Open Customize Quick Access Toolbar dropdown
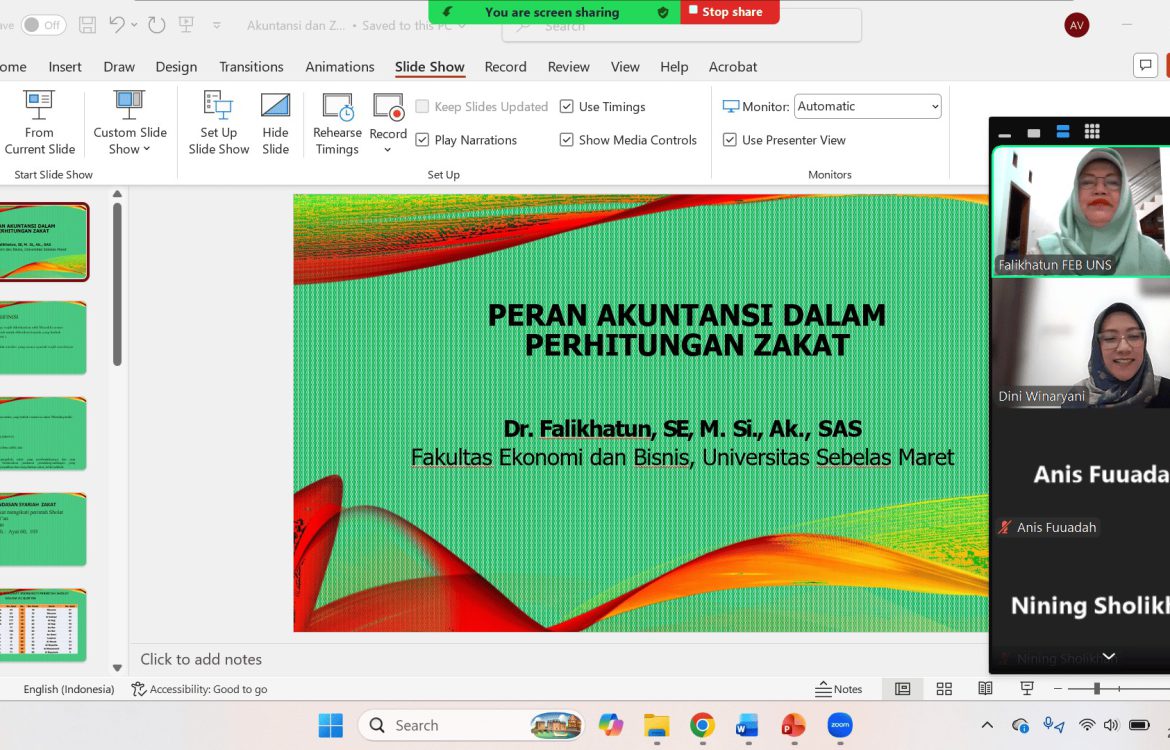Image resolution: width=1170 pixels, height=750 pixels. coord(216,25)
